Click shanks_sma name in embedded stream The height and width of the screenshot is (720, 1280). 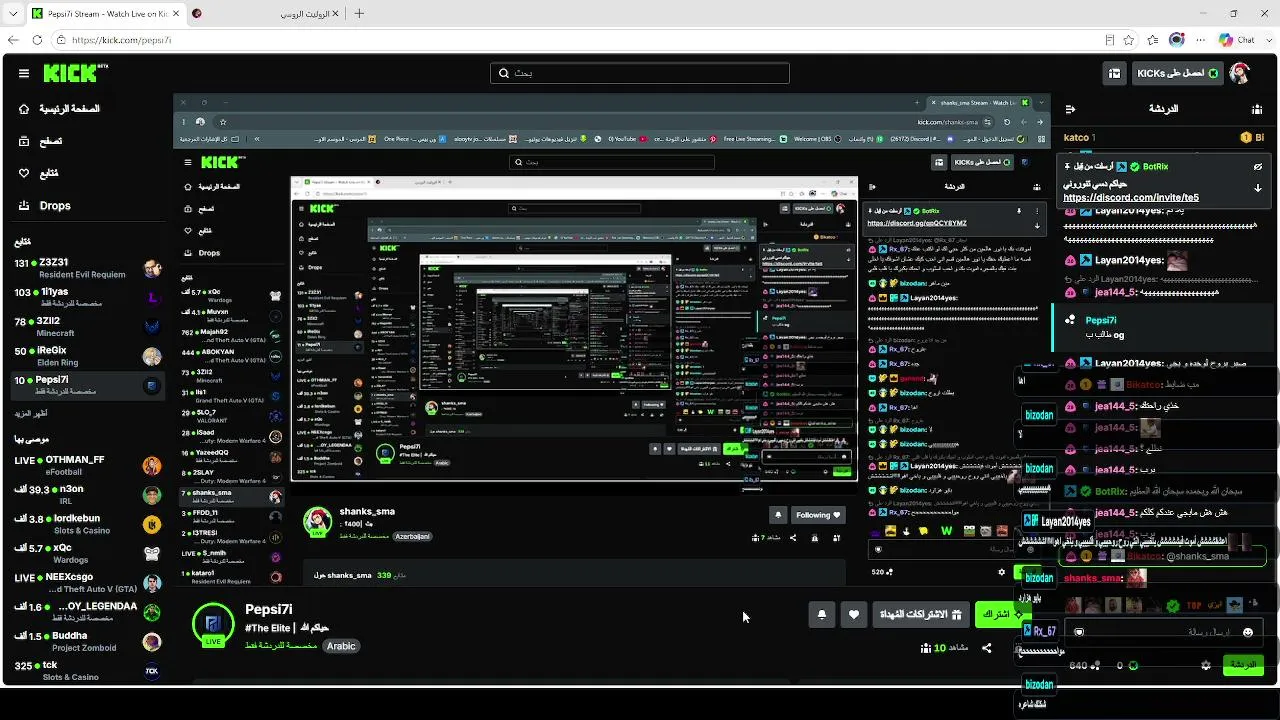tap(367, 511)
